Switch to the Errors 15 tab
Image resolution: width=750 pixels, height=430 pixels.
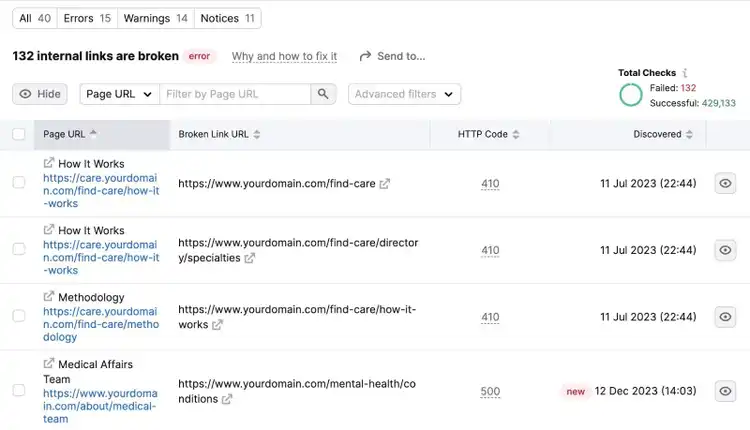point(87,18)
